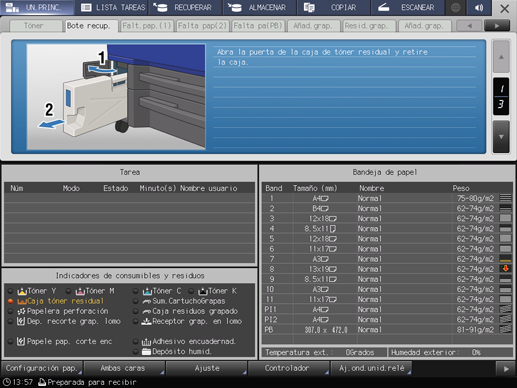This screenshot has height=388, width=517.
Task: Click the Caja tóner residual icon
Action: [22, 301]
